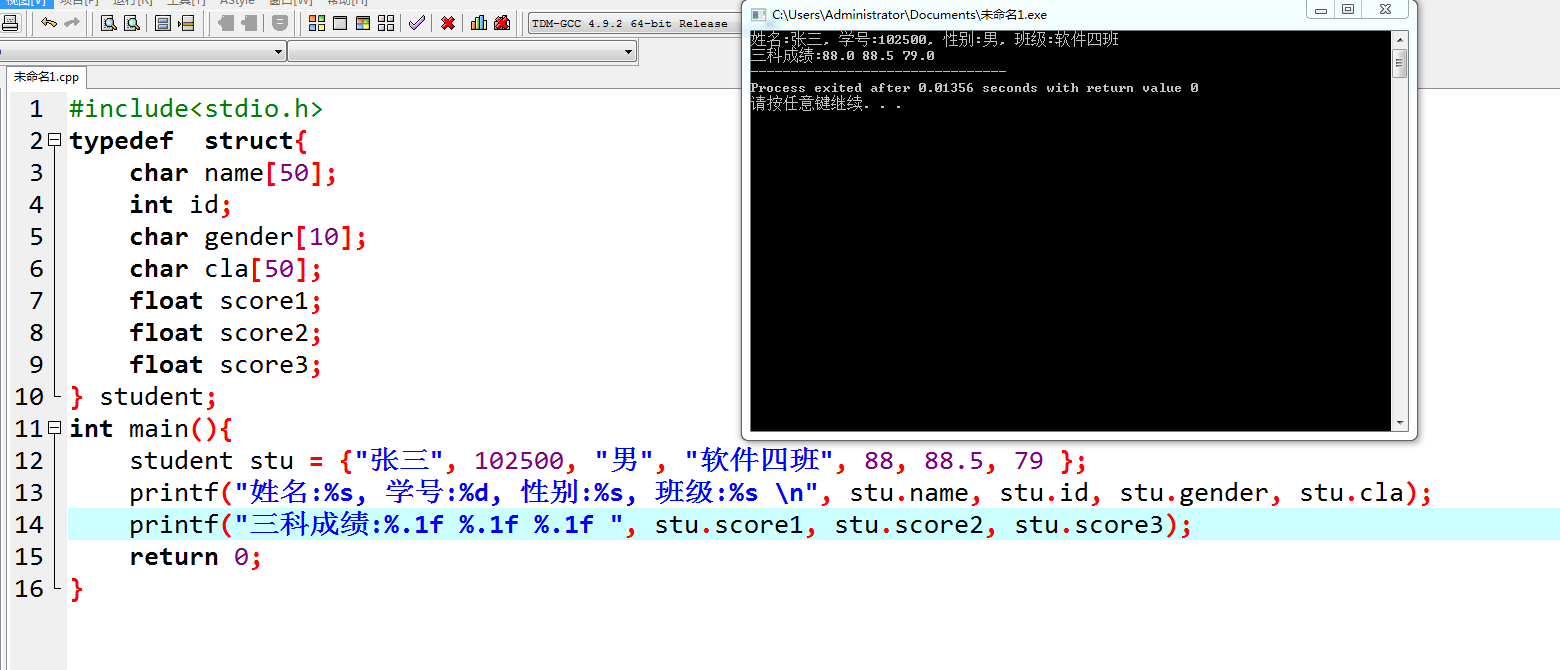Click the Compile & Run icon
The height and width of the screenshot is (670, 1560).
(x=363, y=23)
